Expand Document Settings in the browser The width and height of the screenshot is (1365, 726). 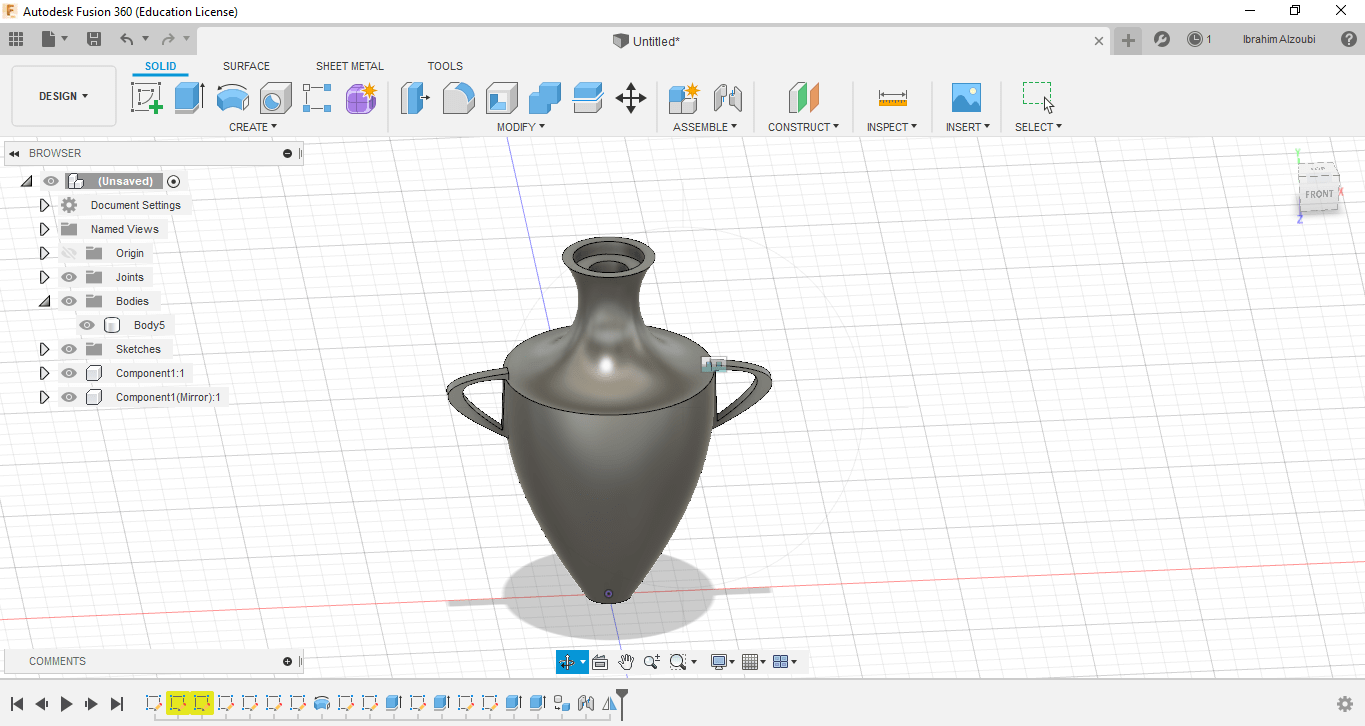click(44, 205)
